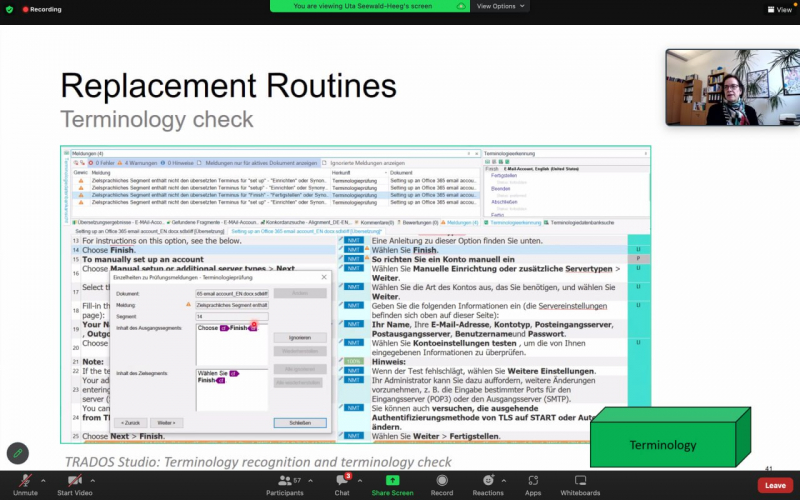Click the green Terminology box

click(x=670, y=437)
